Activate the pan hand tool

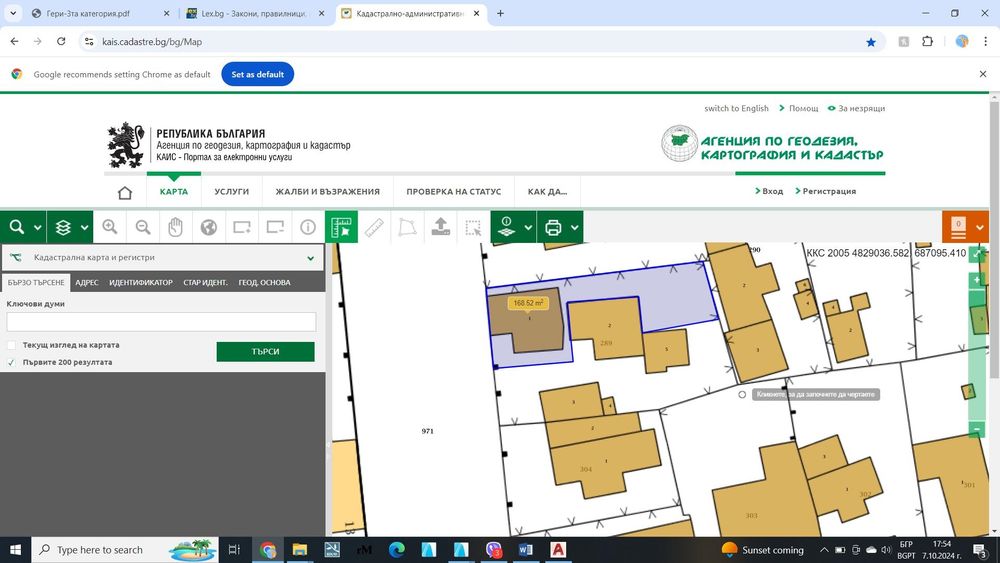pos(175,227)
